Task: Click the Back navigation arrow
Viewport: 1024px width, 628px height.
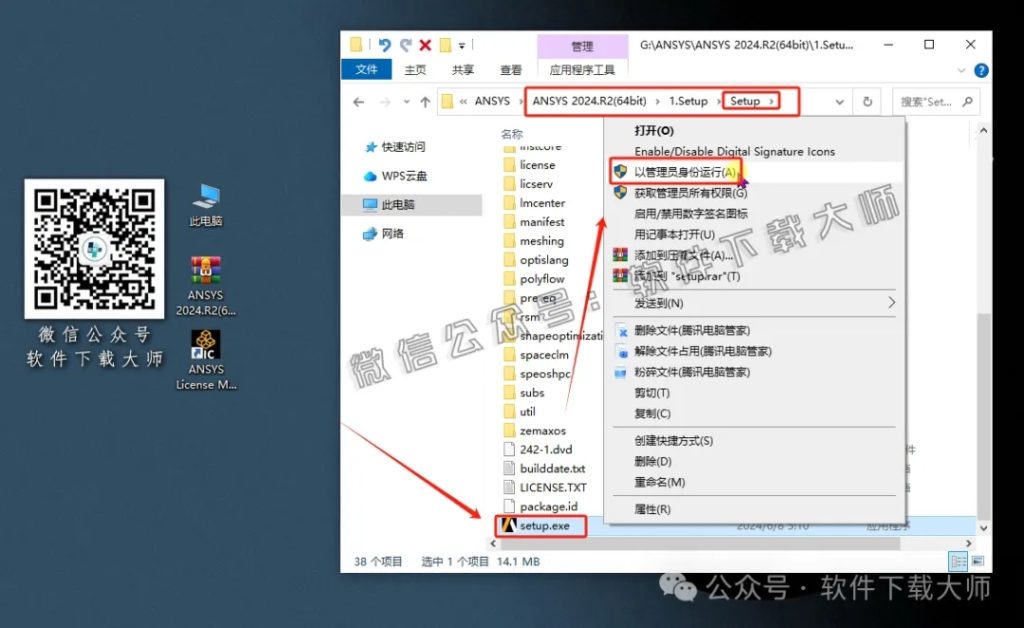Action: pyautogui.click(x=357, y=101)
